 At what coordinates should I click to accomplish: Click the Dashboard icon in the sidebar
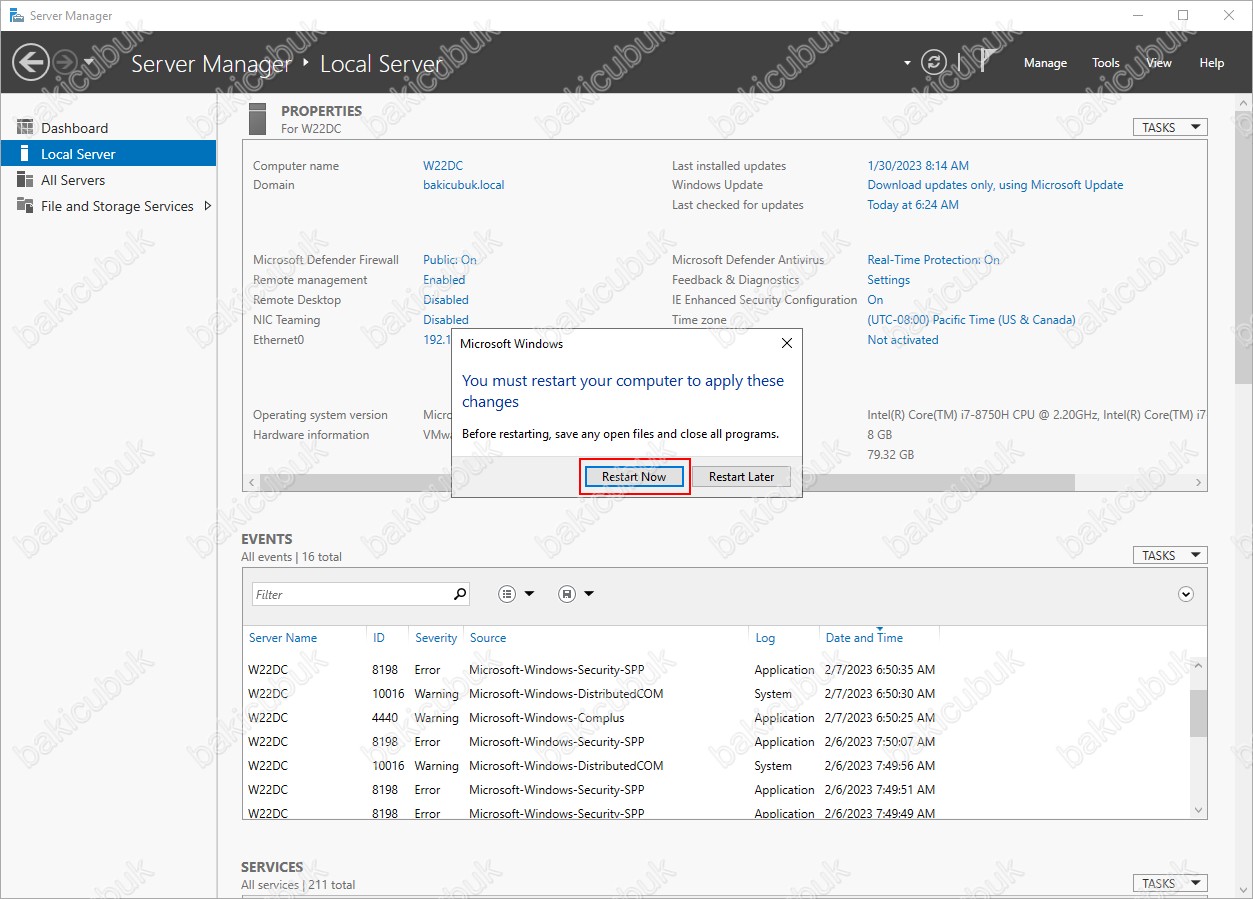(x=25, y=128)
